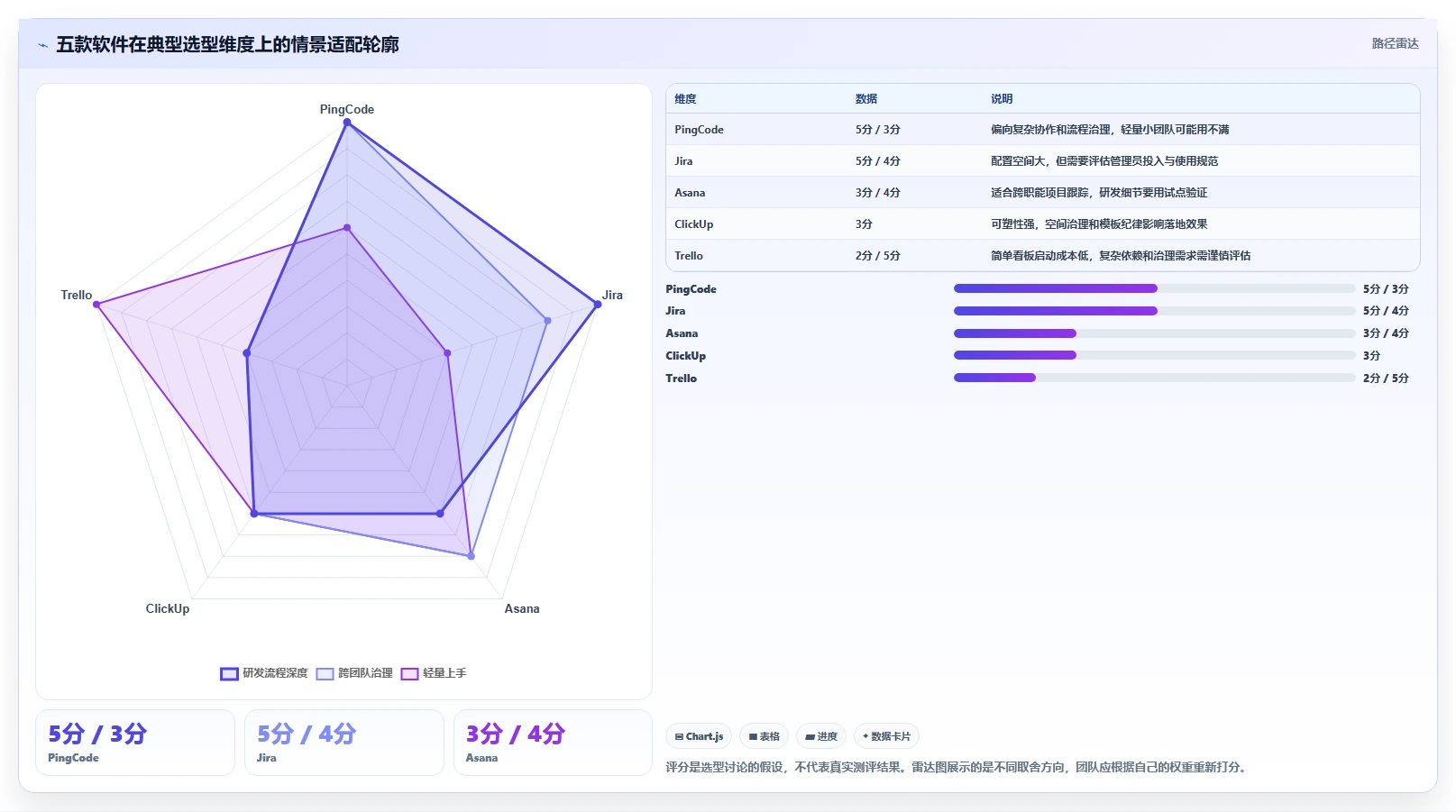Click the 数据卡片 tag
Viewport: 1456px width, 812px height.
point(886,736)
